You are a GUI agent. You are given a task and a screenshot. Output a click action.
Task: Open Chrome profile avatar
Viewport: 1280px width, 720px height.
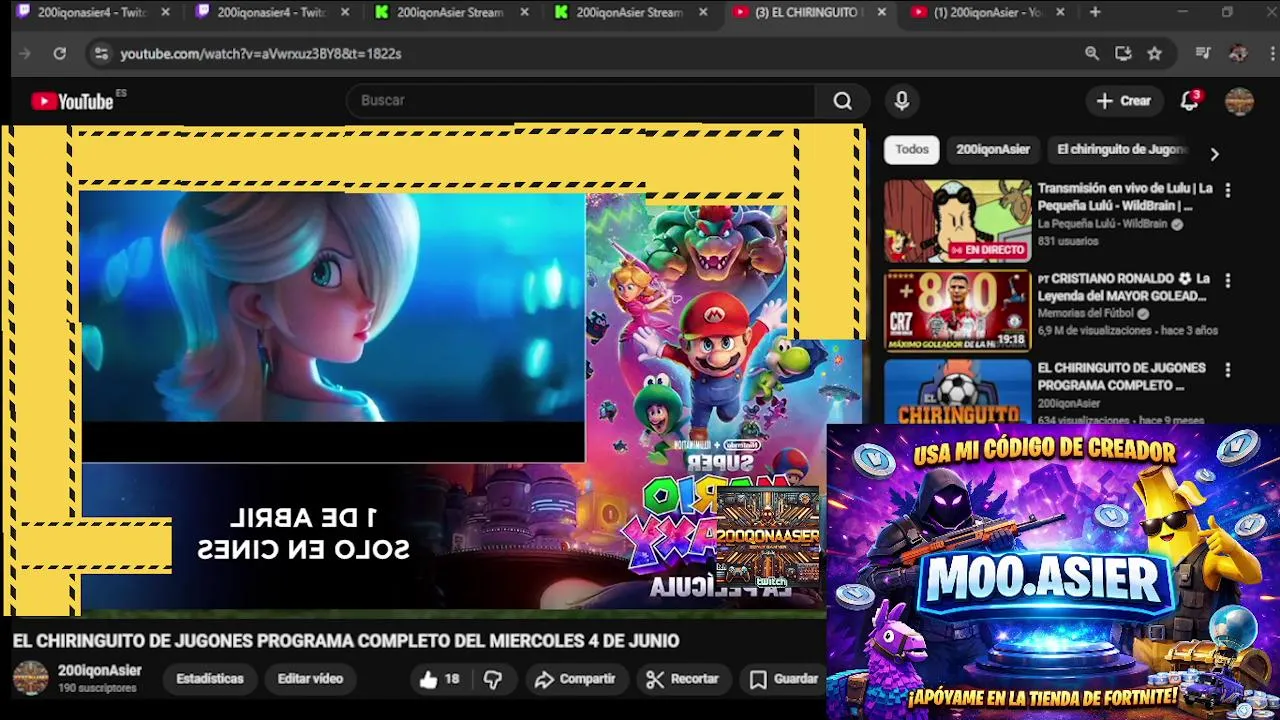tap(1238, 54)
